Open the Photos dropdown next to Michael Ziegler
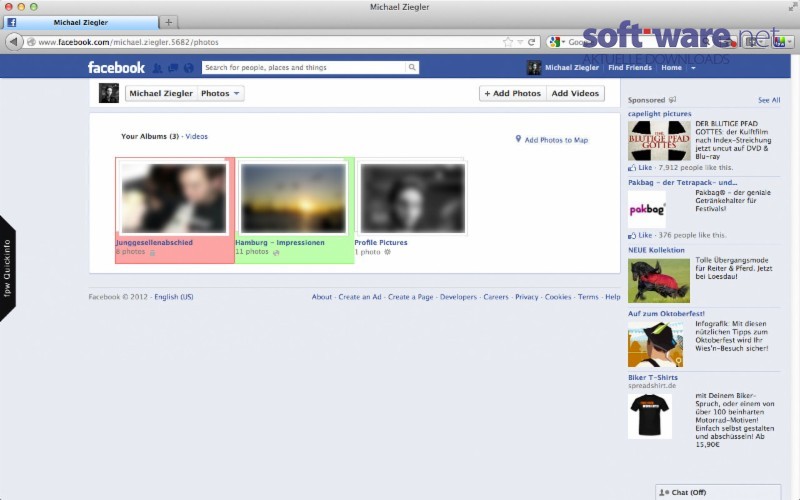 [x=220, y=93]
